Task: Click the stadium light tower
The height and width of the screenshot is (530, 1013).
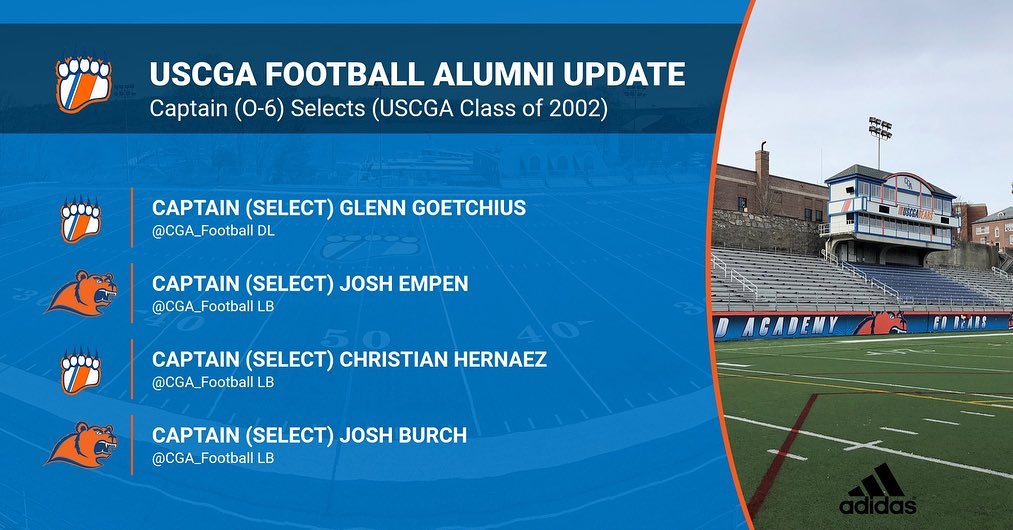Action: (x=879, y=143)
